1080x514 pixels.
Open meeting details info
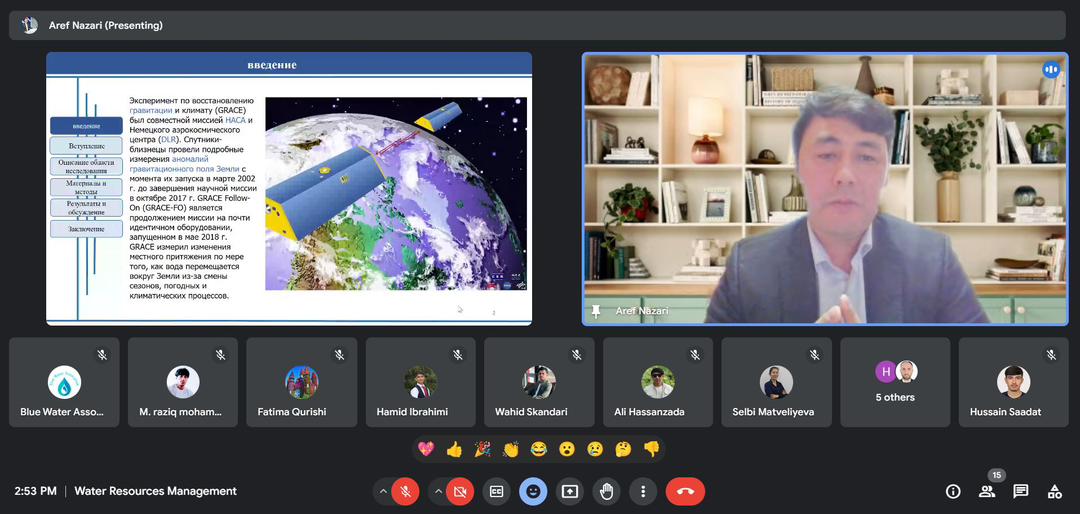[x=953, y=491]
